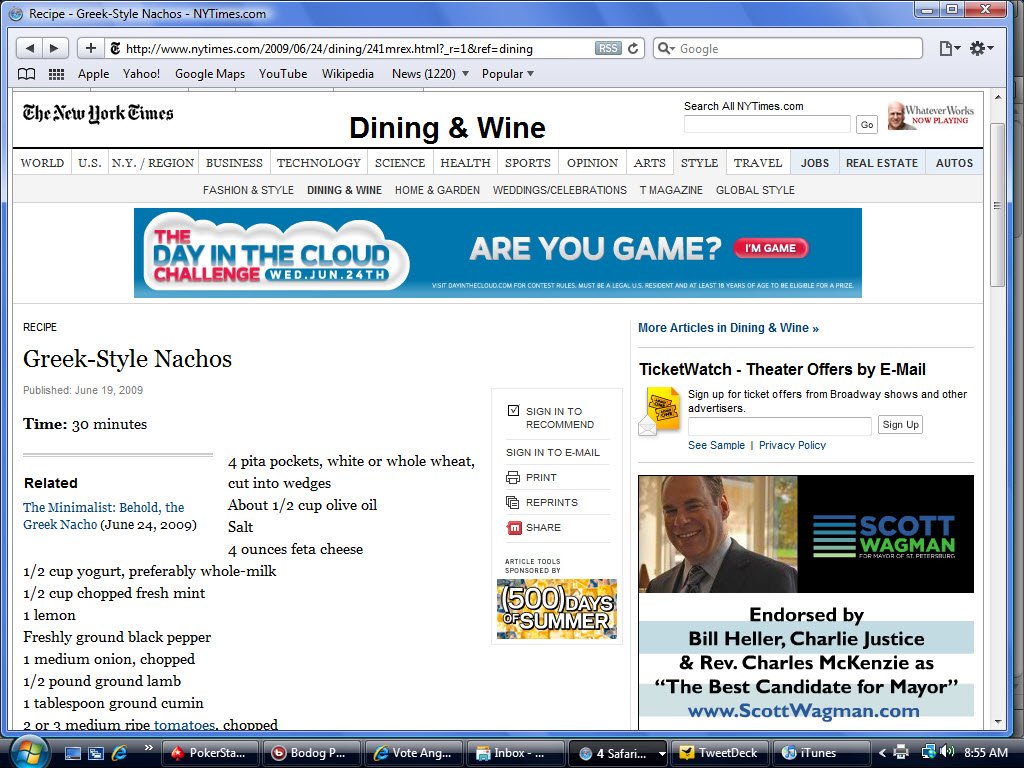This screenshot has width=1024, height=768.
Task: Open the Whatever Works Now Playing ad
Action: coord(931,116)
